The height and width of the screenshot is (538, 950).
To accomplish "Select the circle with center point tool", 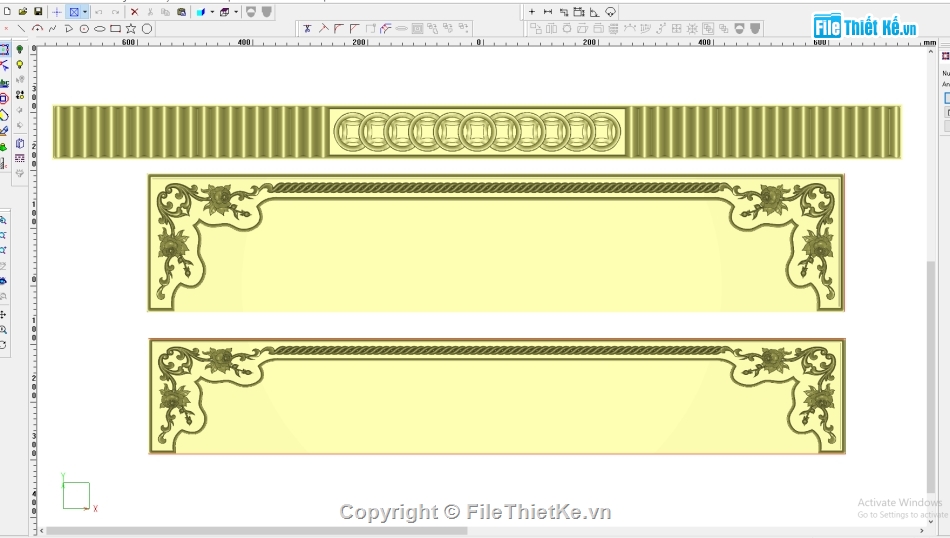I will [x=84, y=28].
